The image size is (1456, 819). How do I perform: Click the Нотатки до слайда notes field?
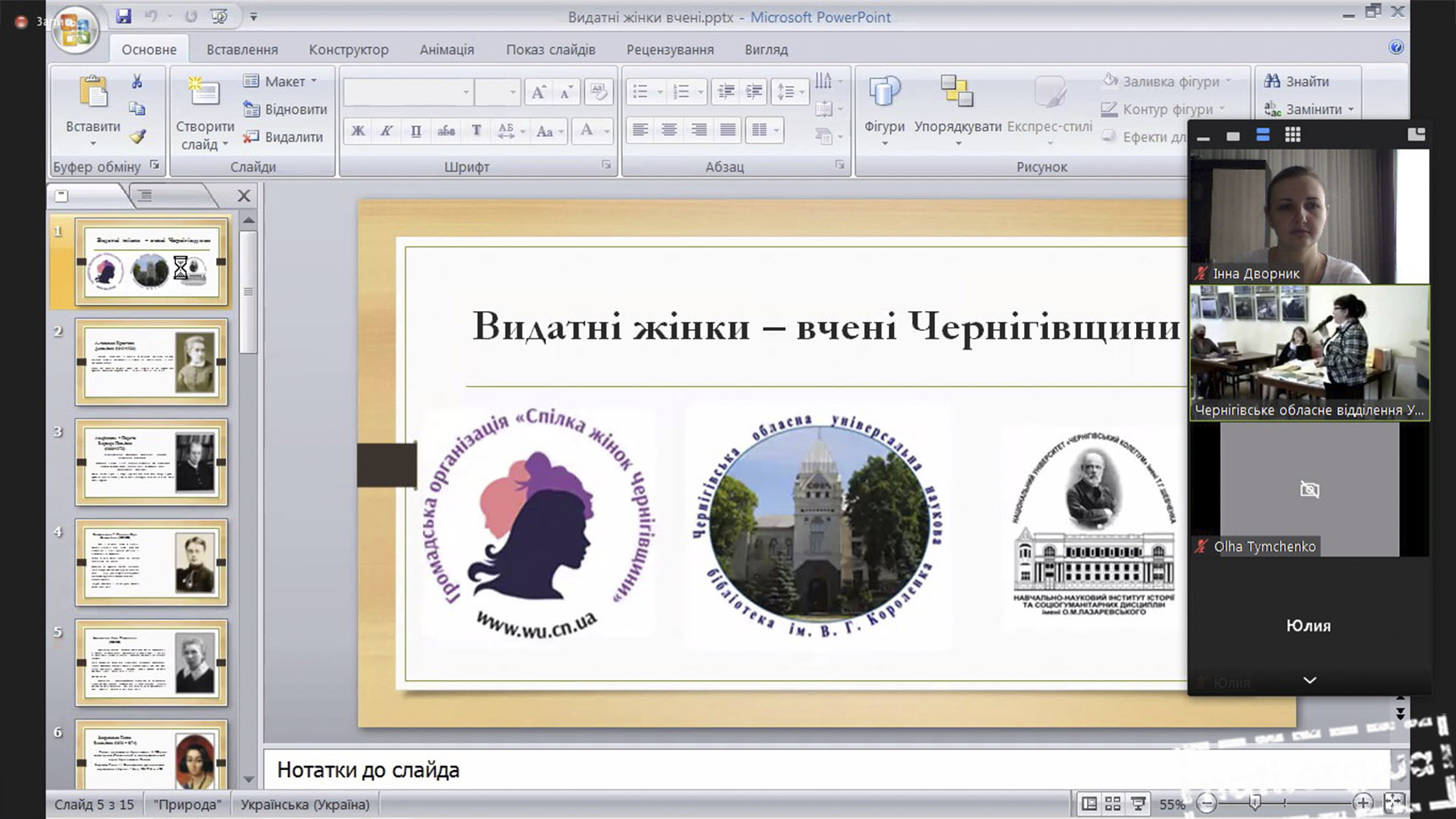(x=827, y=769)
